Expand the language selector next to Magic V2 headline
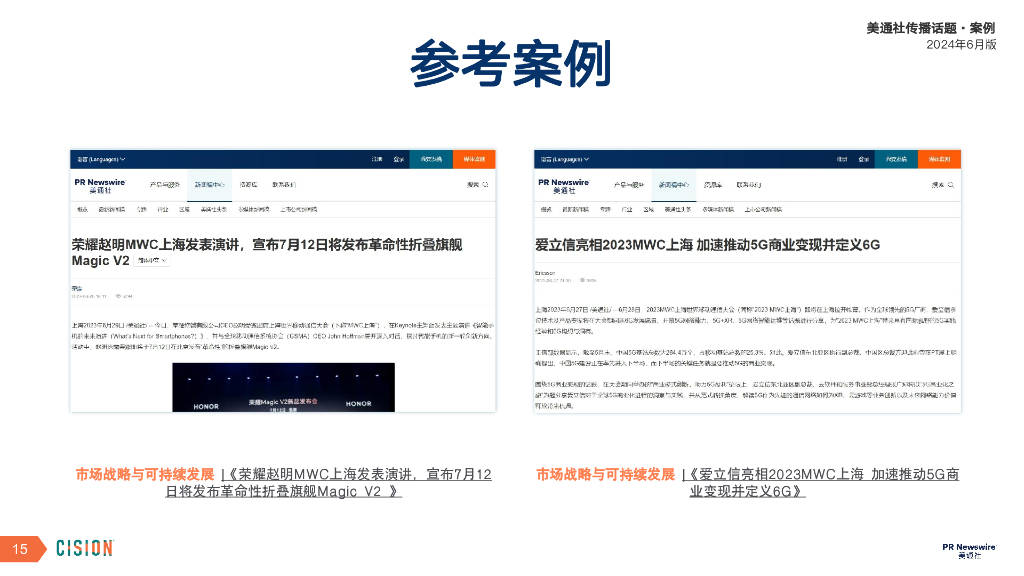This screenshot has width=1024, height=576. pyautogui.click(x=152, y=261)
